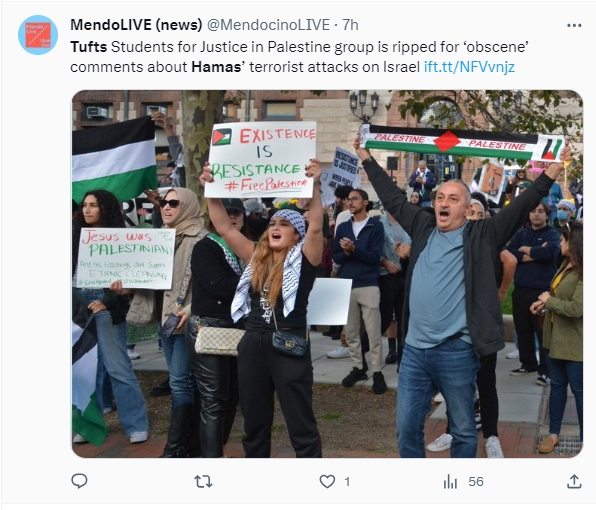The height and width of the screenshot is (510, 596).
Task: Open the tweet's three-dot more menu
Action: click(x=574, y=25)
